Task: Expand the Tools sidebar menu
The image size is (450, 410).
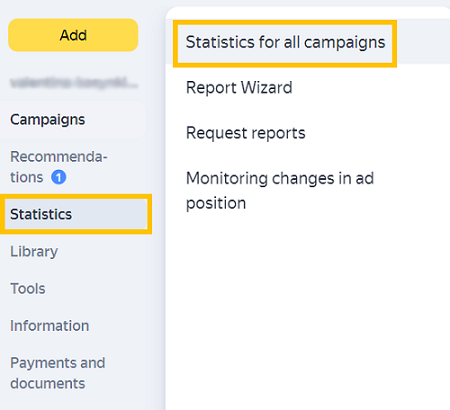Action: tap(28, 288)
